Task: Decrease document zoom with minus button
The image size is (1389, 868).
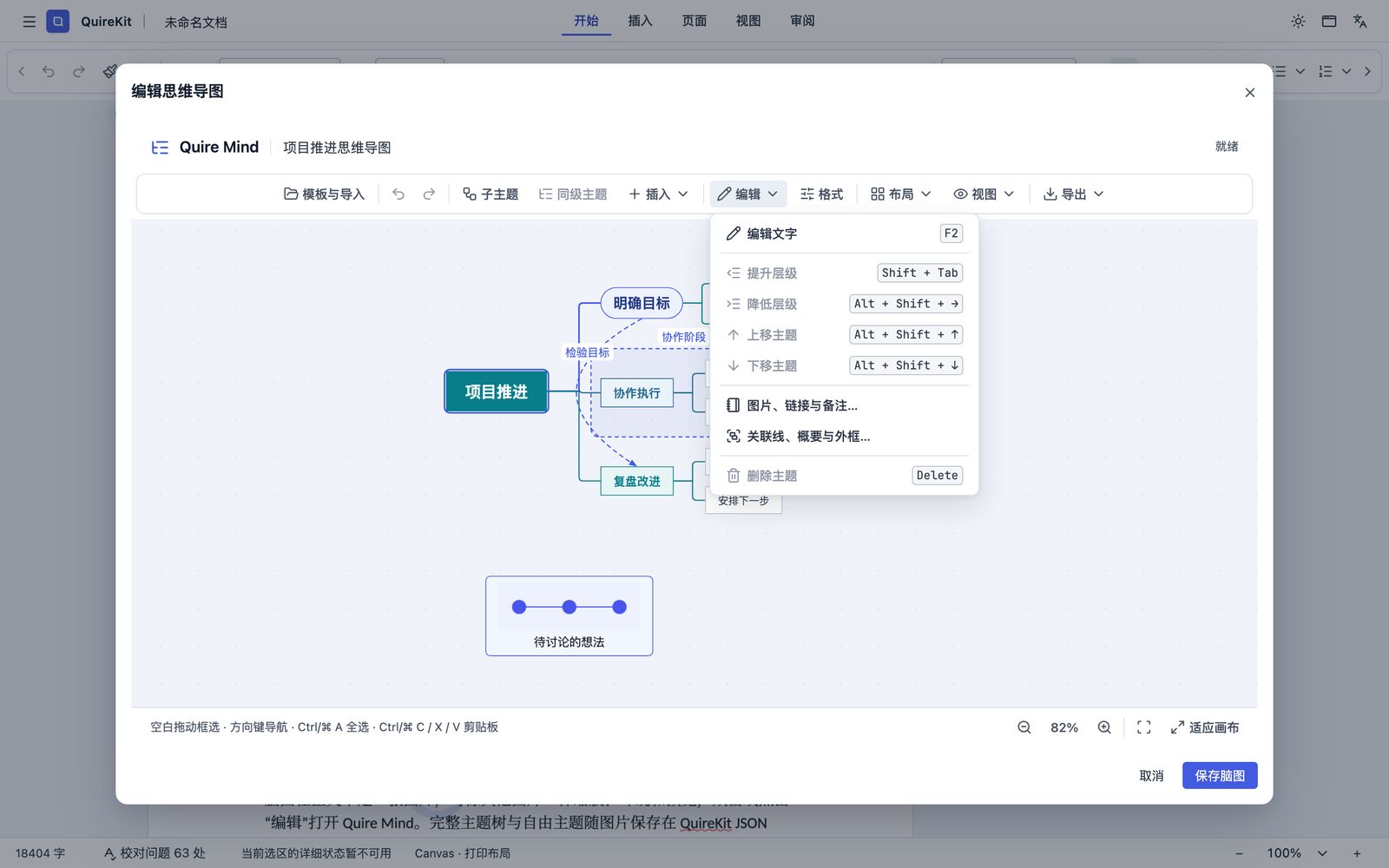Action: click(1239, 853)
